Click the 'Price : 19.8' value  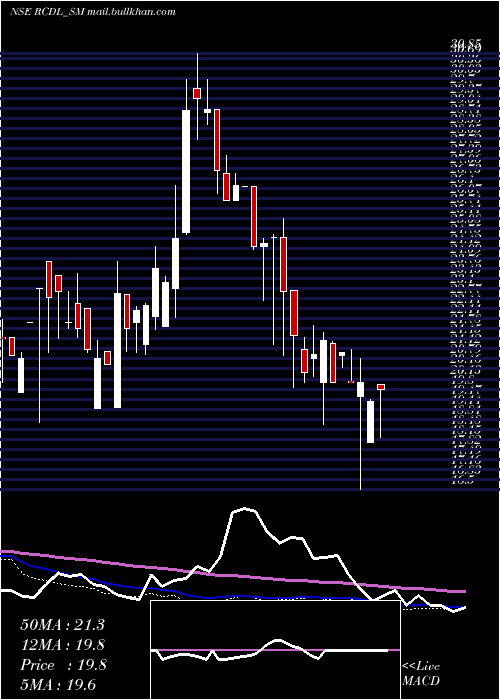(x=63, y=665)
